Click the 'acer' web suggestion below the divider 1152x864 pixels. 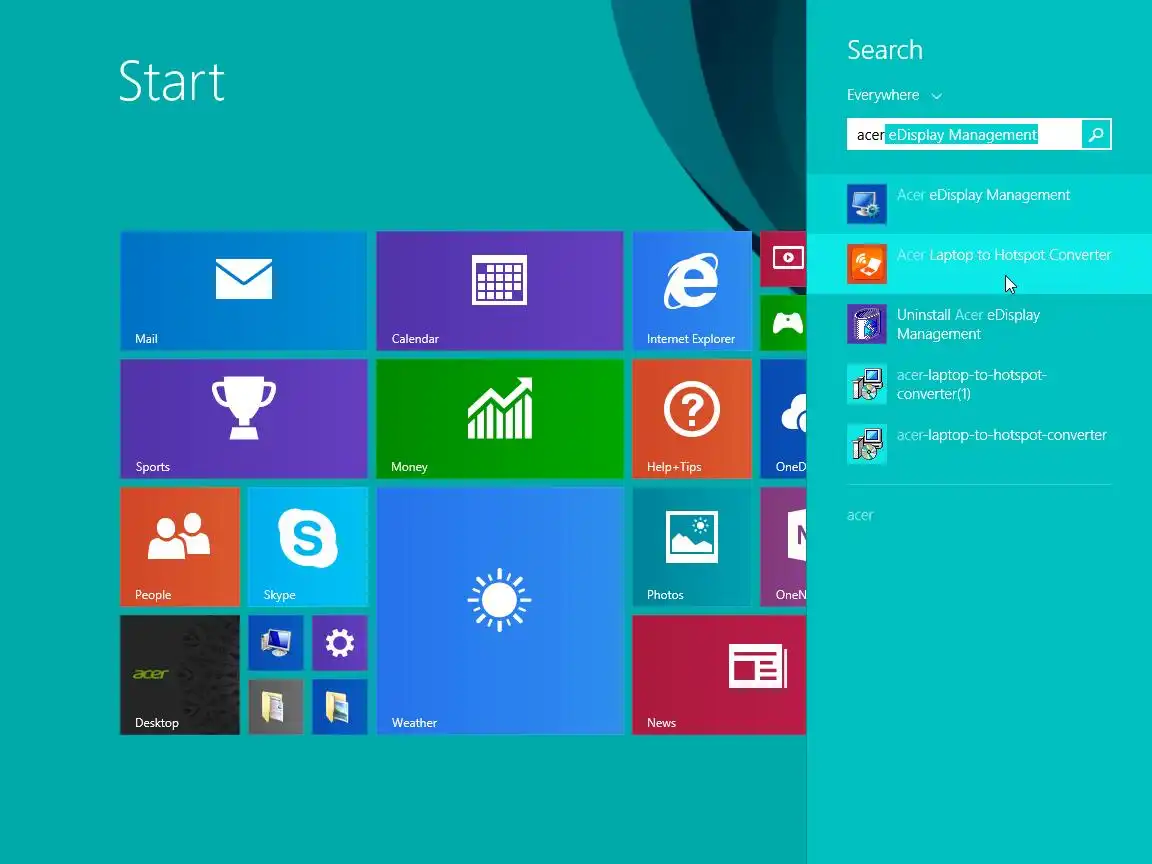tap(860, 515)
